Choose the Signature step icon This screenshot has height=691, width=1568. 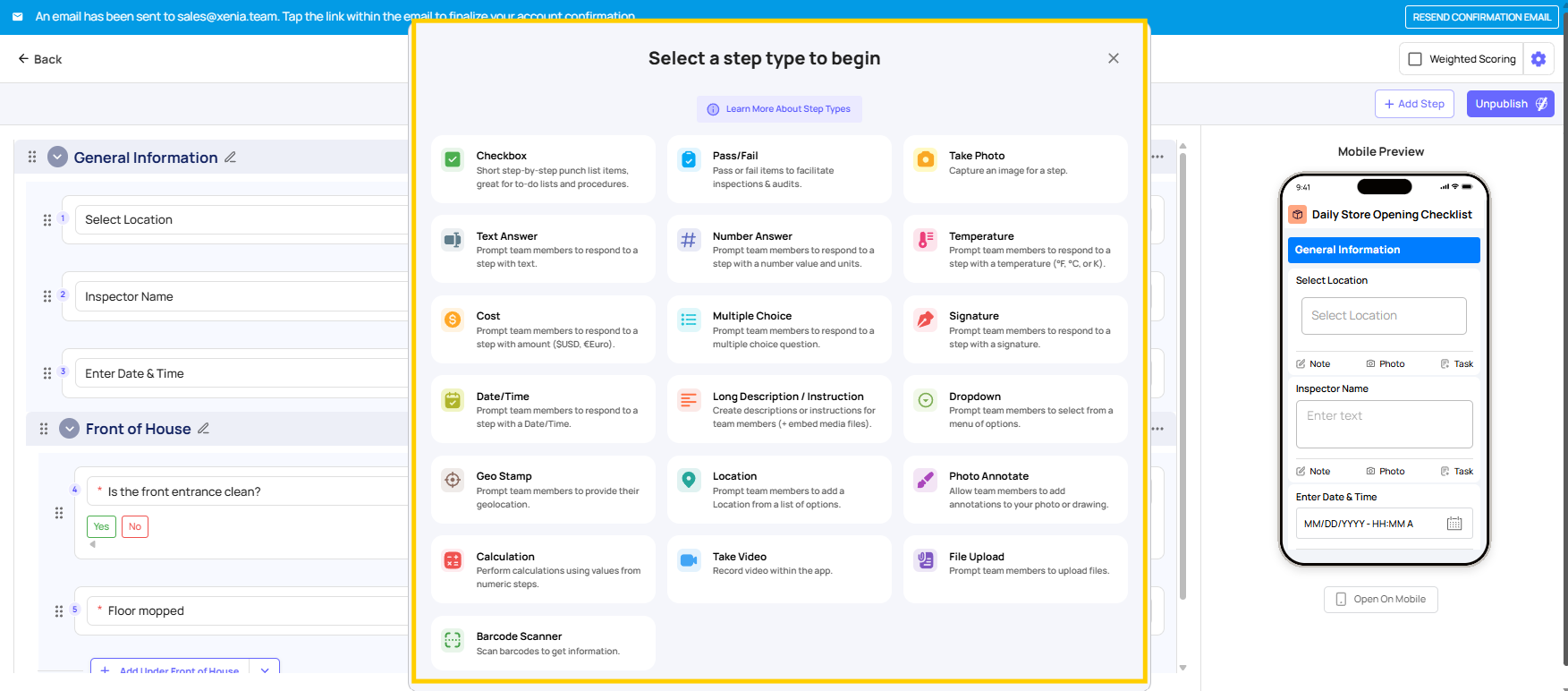[926, 320]
